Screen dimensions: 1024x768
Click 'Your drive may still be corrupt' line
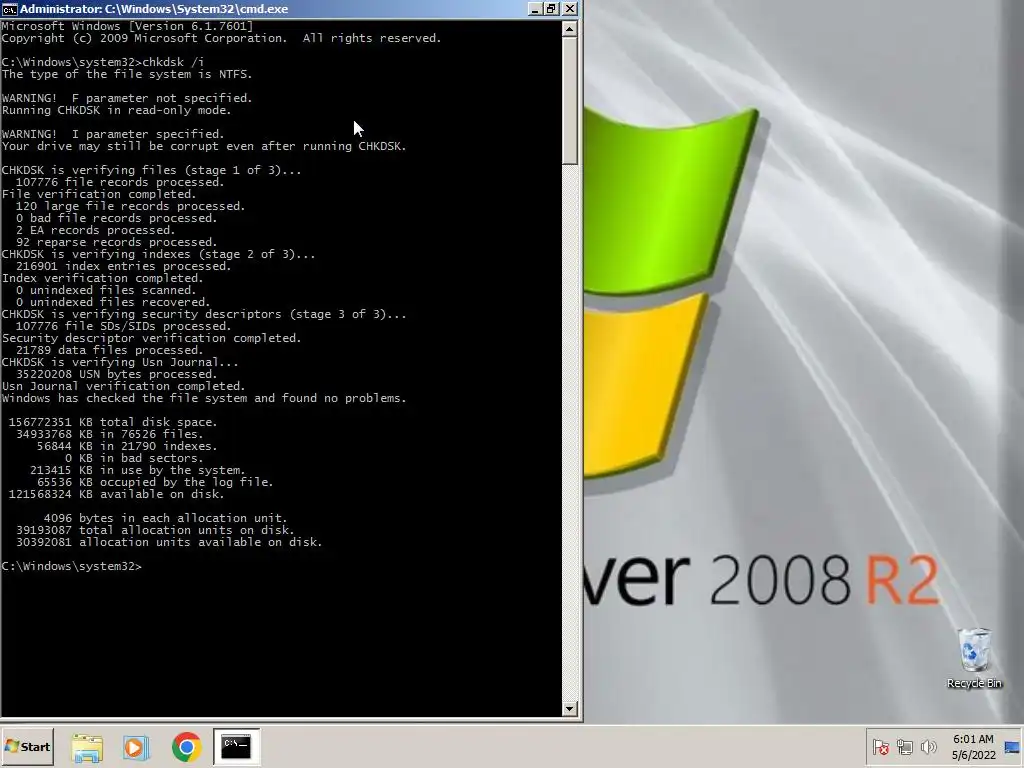click(x=204, y=146)
